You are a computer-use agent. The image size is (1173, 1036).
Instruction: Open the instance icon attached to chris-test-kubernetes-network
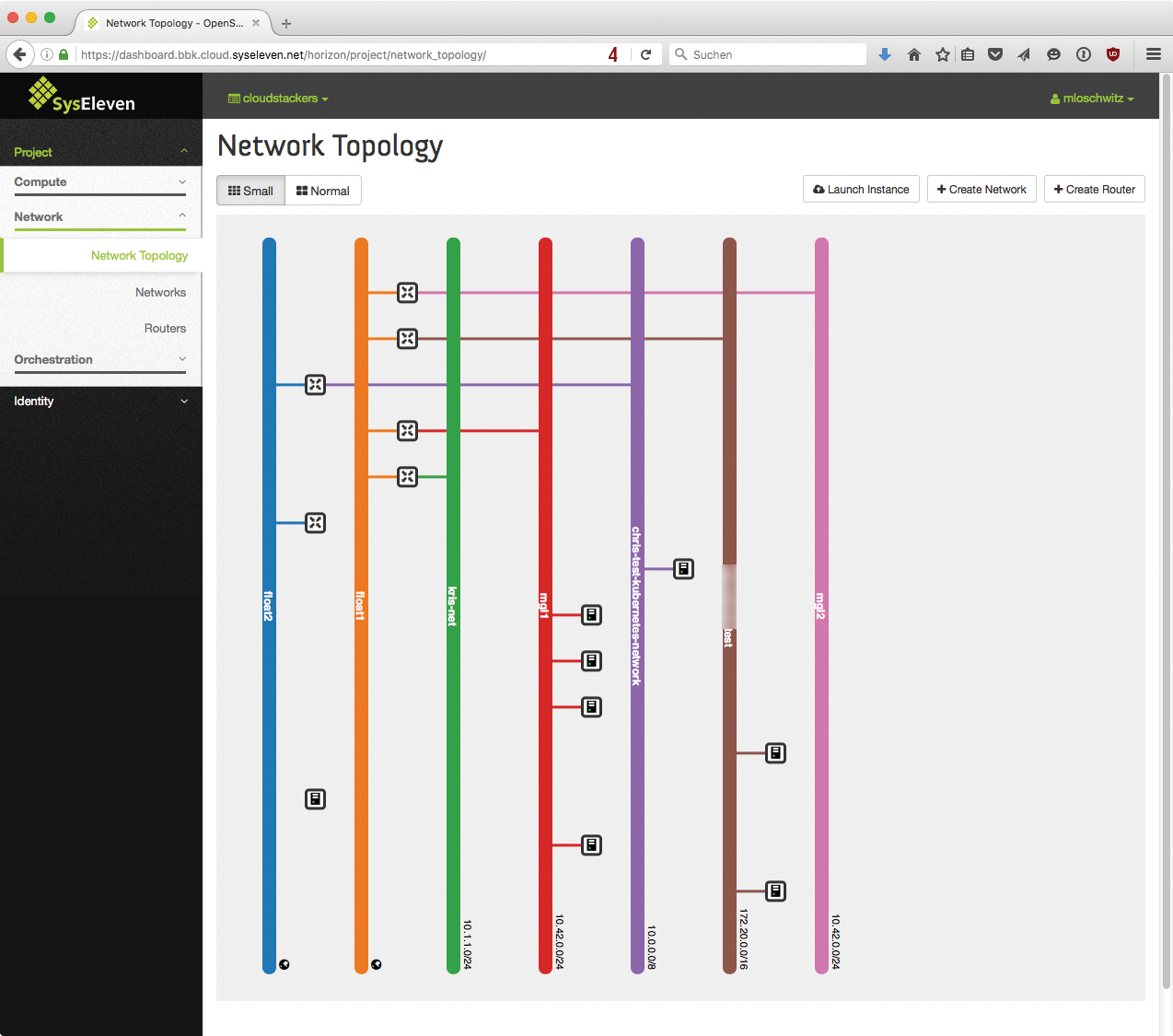point(683,568)
